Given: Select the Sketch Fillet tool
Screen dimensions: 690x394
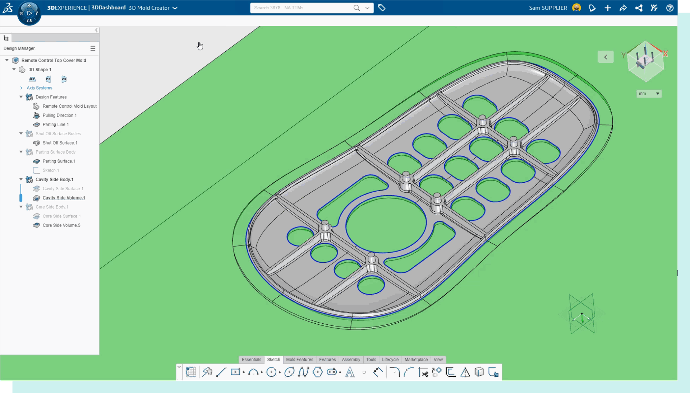Looking at the screenshot, I should [x=395, y=372].
